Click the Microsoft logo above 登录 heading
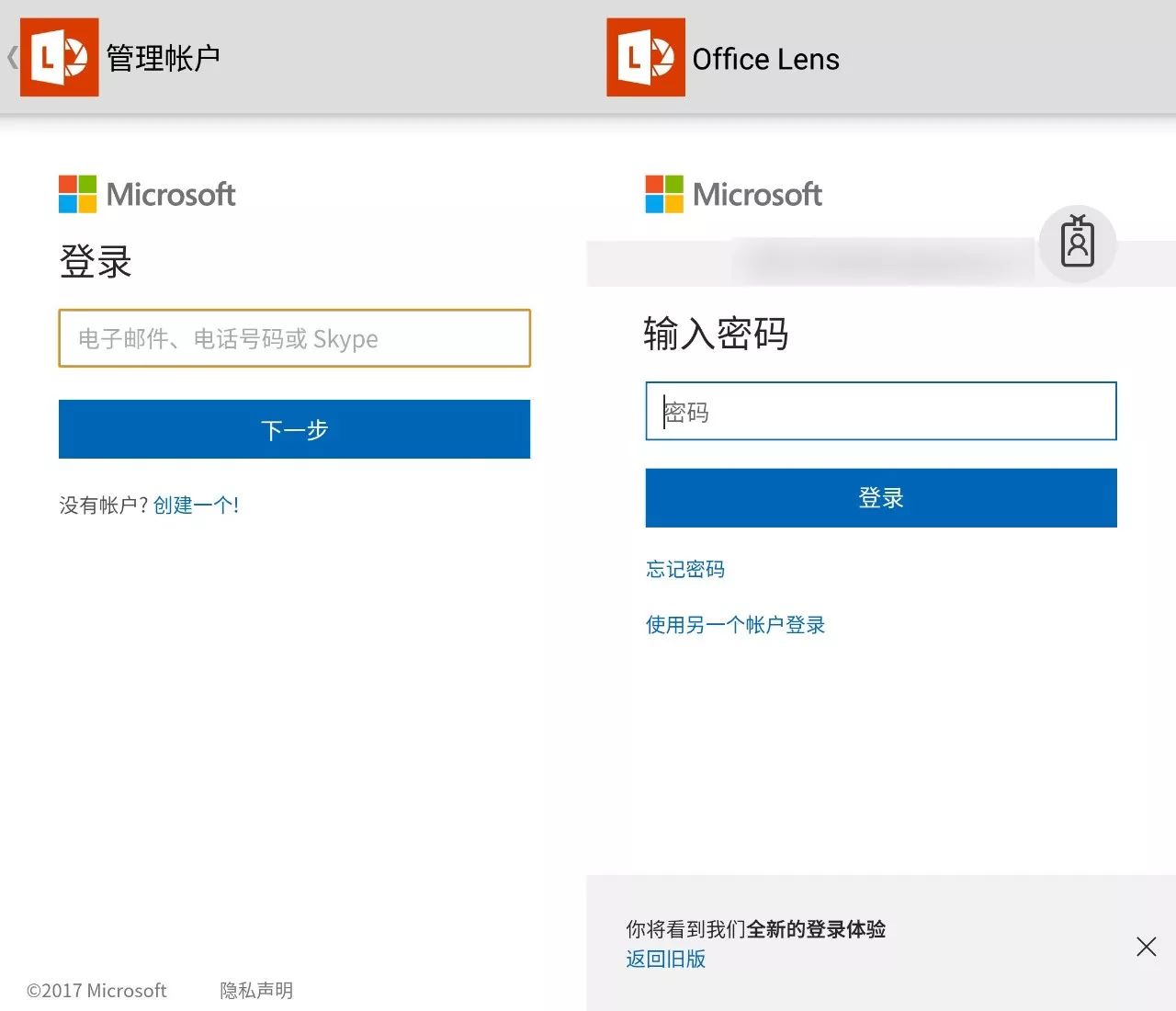 pyautogui.click(x=147, y=194)
